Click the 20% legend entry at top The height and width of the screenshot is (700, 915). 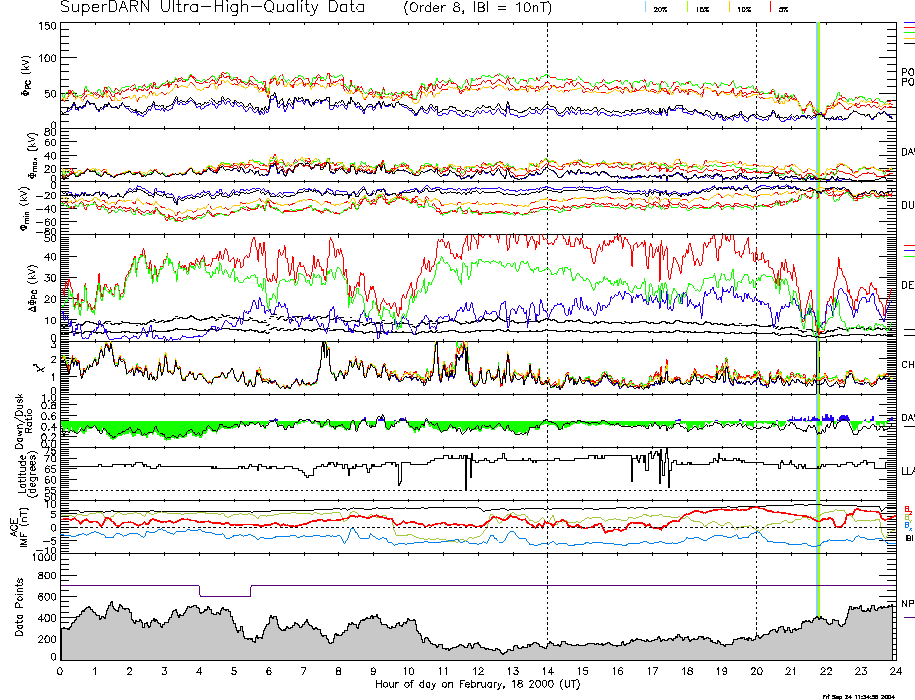tap(660, 8)
